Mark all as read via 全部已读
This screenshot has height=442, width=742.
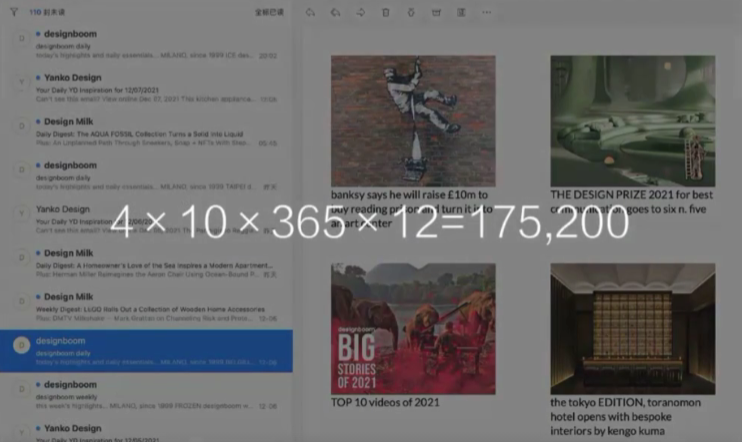[x=269, y=12]
